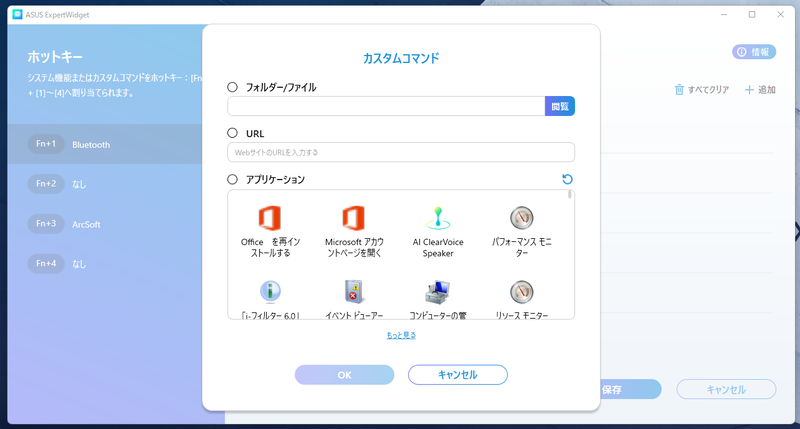The width and height of the screenshot is (800, 429).
Task: Refresh the application list icon
Action: (x=567, y=179)
